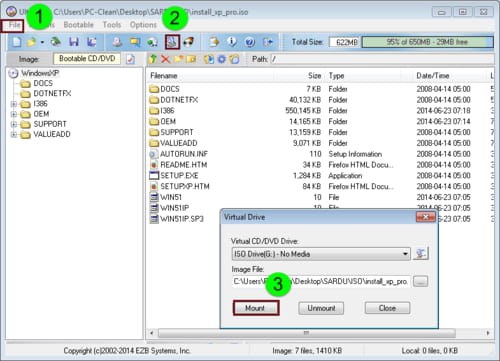Click the Total Size value field
This screenshot has height=361, width=500.
tap(345, 42)
